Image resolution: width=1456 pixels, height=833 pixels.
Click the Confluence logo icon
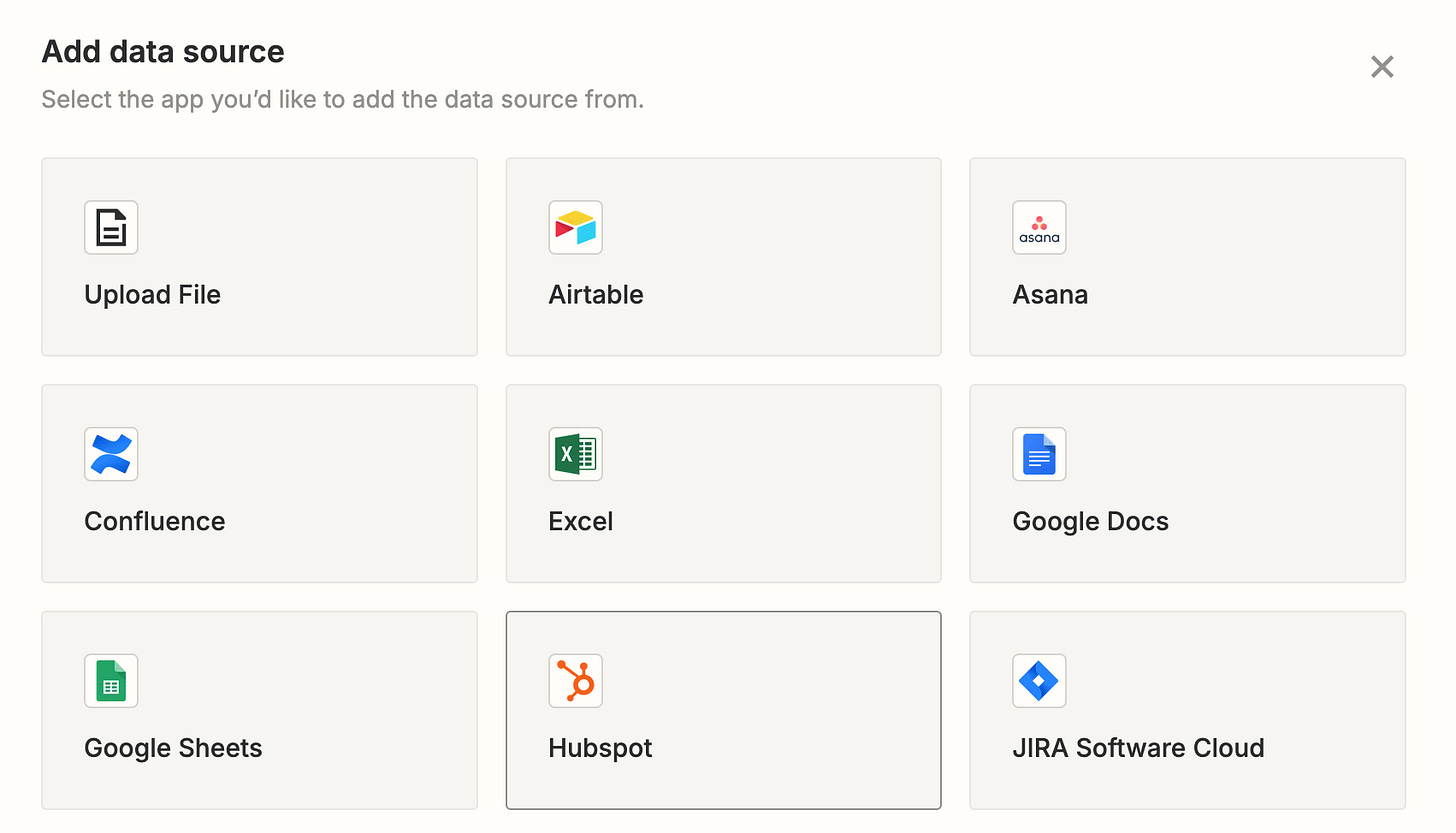111,454
